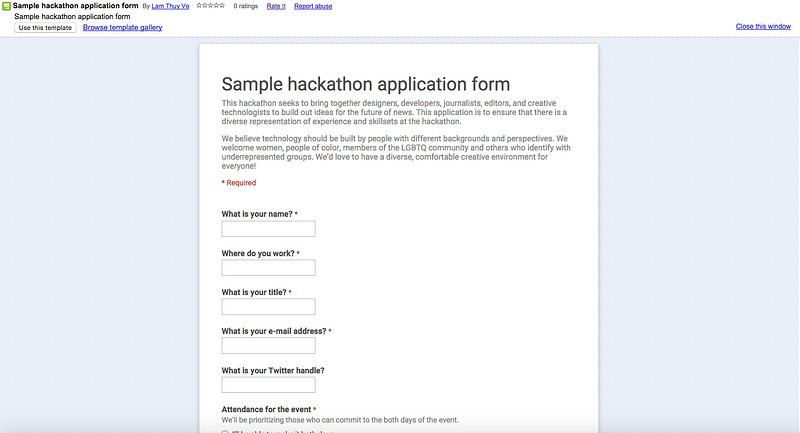800x433 pixels.
Task: Click the large form heading inside the form
Action: (x=366, y=84)
